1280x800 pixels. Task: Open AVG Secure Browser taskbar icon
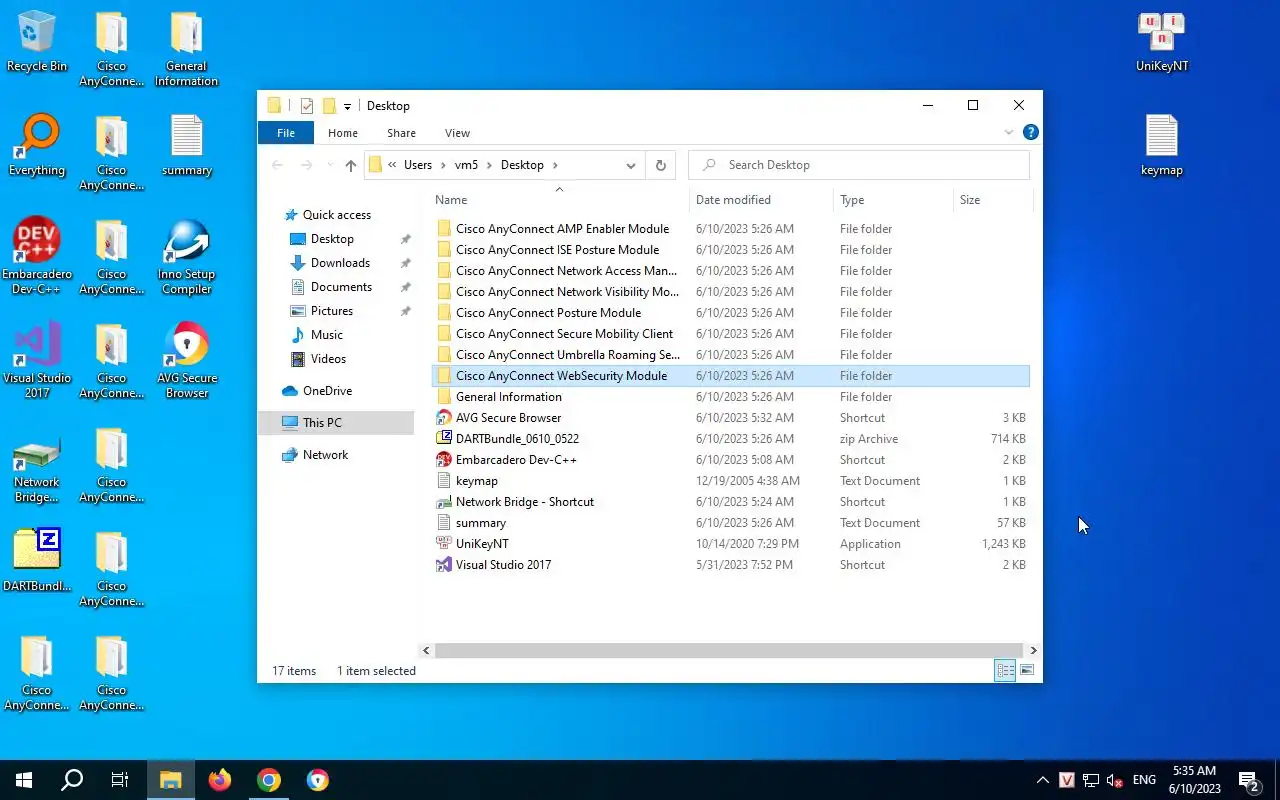click(x=318, y=780)
